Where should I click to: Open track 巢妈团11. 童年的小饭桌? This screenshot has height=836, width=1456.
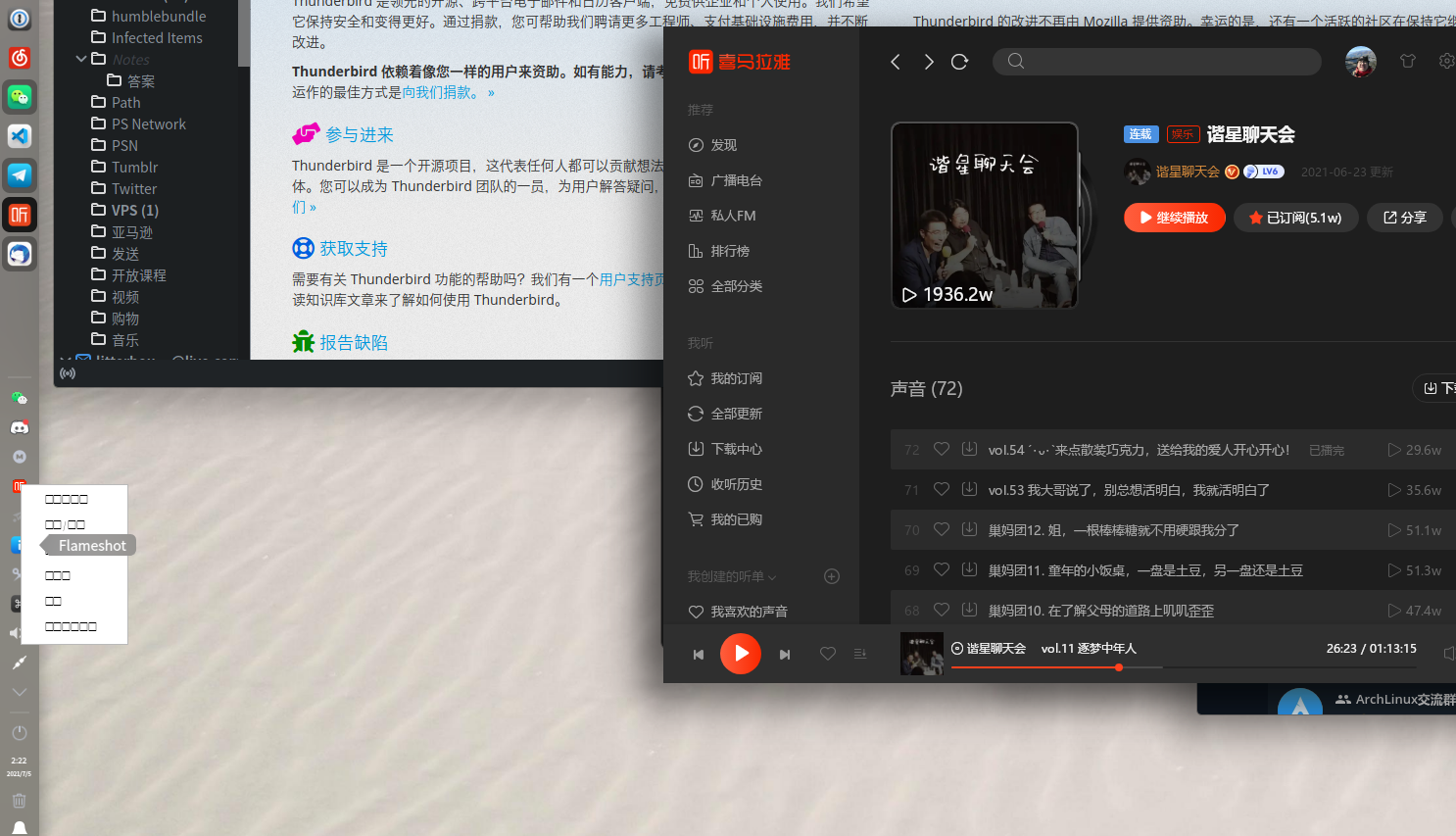tap(1145, 570)
